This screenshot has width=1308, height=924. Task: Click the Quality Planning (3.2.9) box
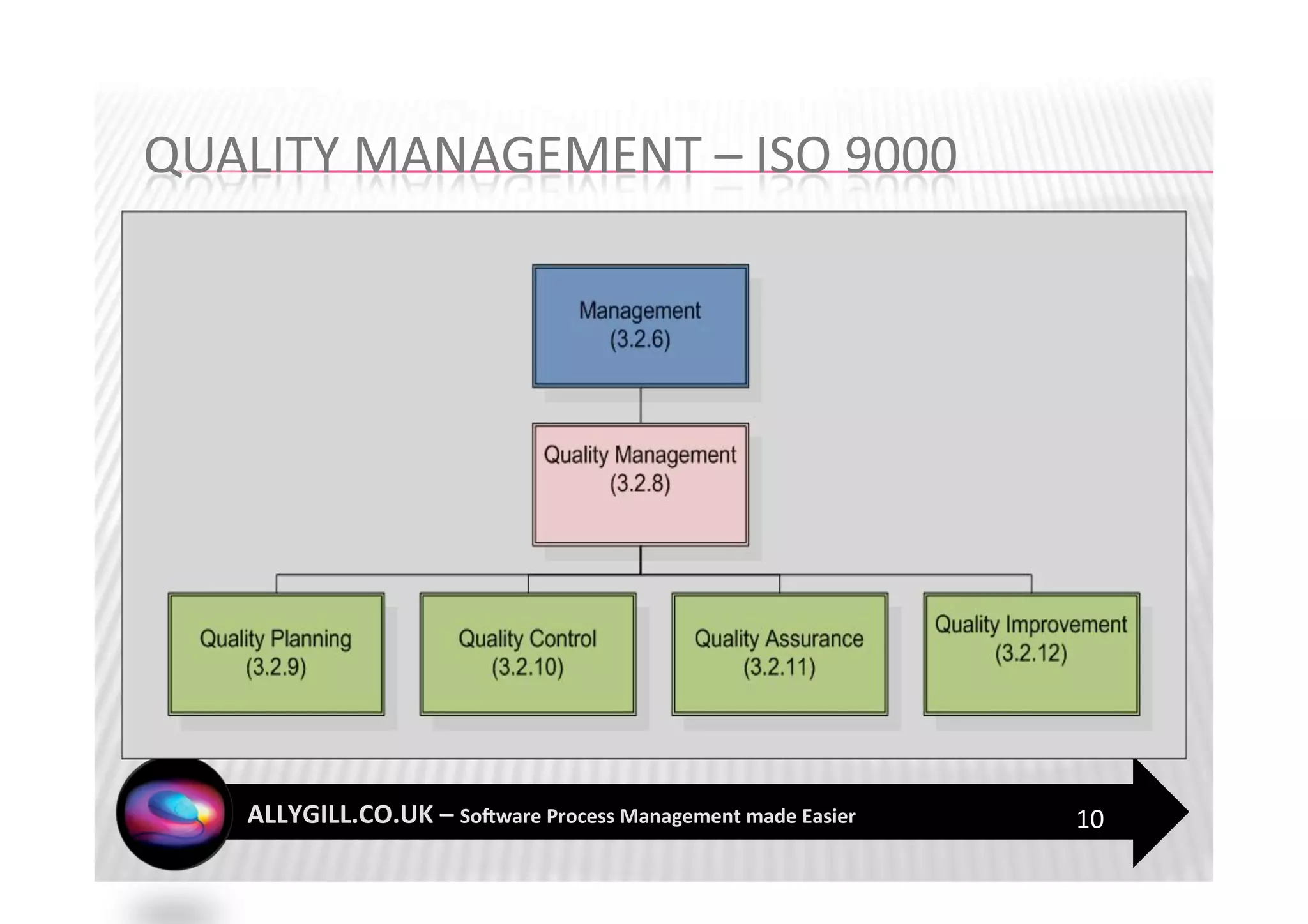pyautogui.click(x=276, y=653)
